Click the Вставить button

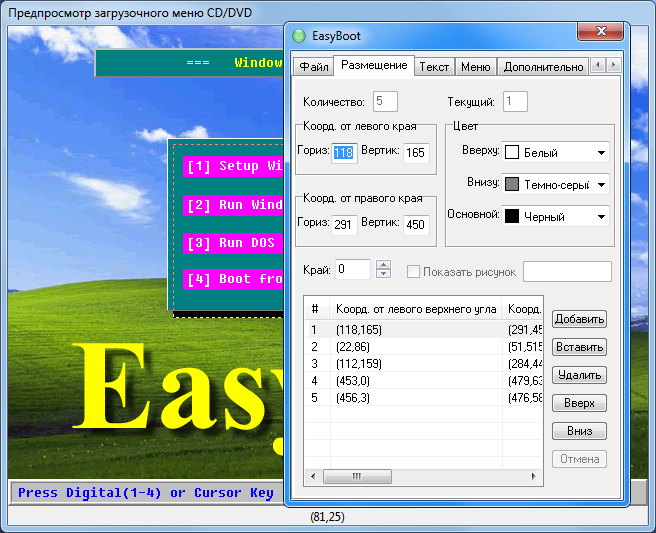(579, 347)
